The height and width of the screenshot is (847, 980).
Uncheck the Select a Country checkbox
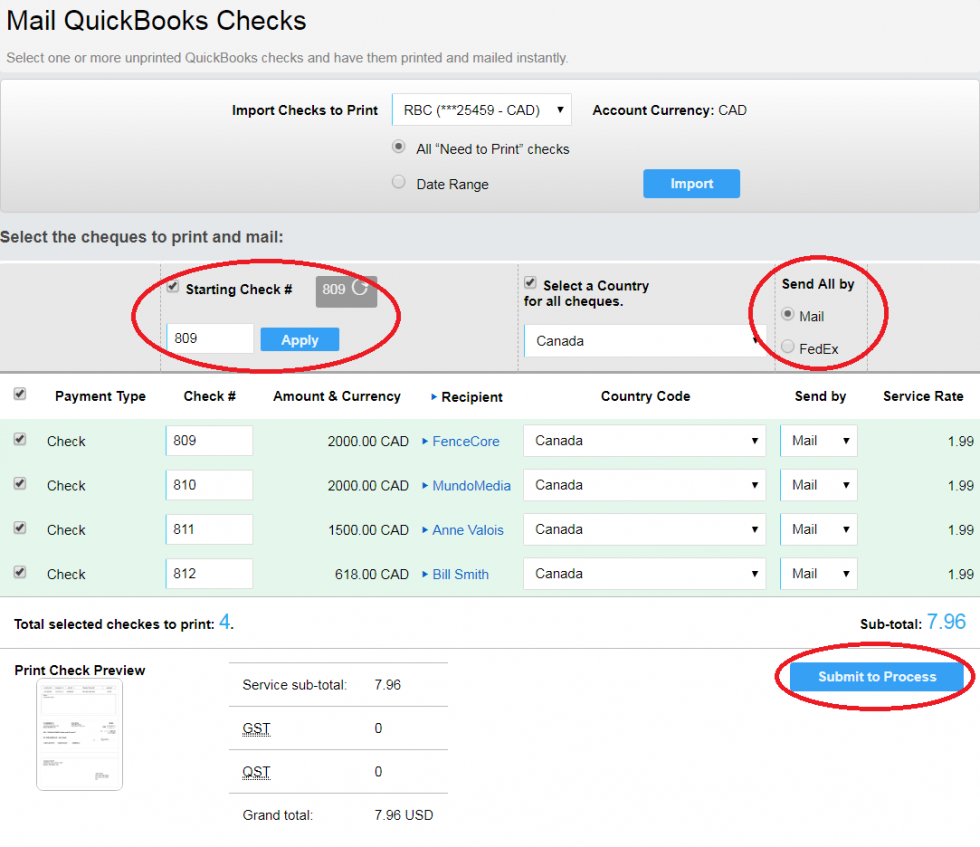click(x=529, y=282)
